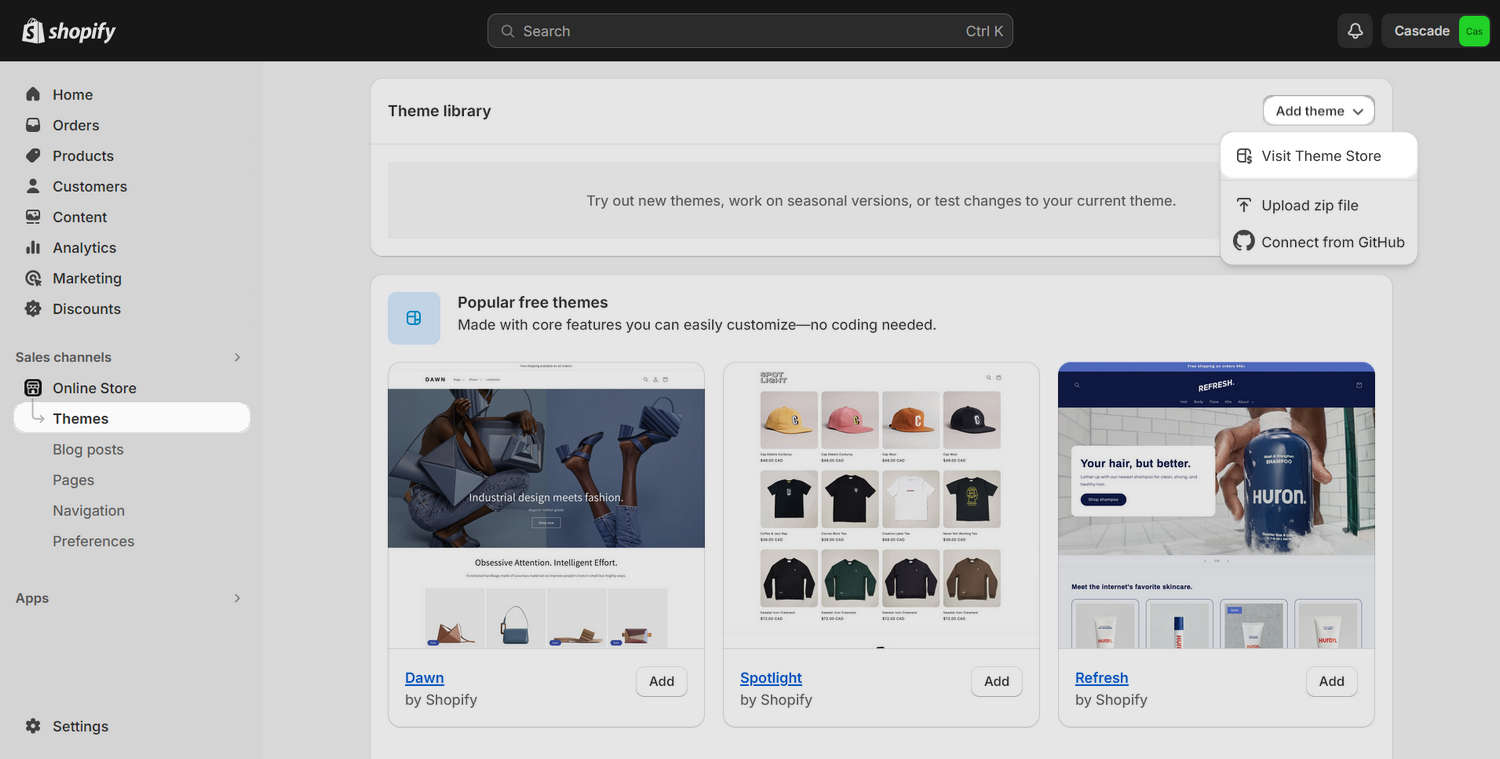
Task: Open the Dawn theme link
Action: [424, 678]
